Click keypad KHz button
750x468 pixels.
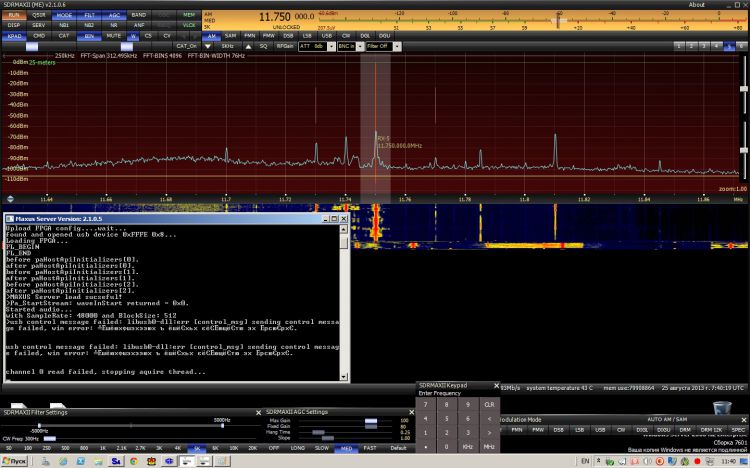click(x=468, y=446)
